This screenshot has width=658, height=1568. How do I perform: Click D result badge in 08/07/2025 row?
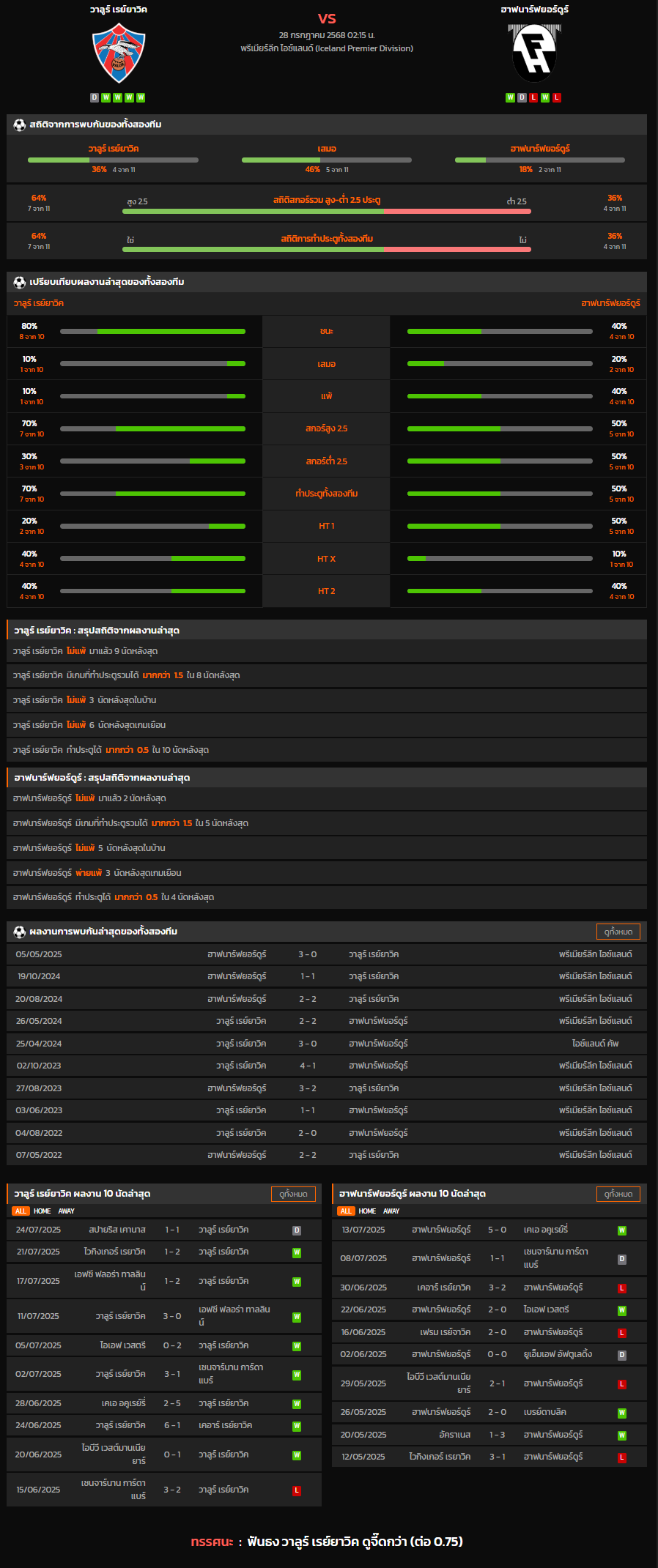tap(622, 1259)
